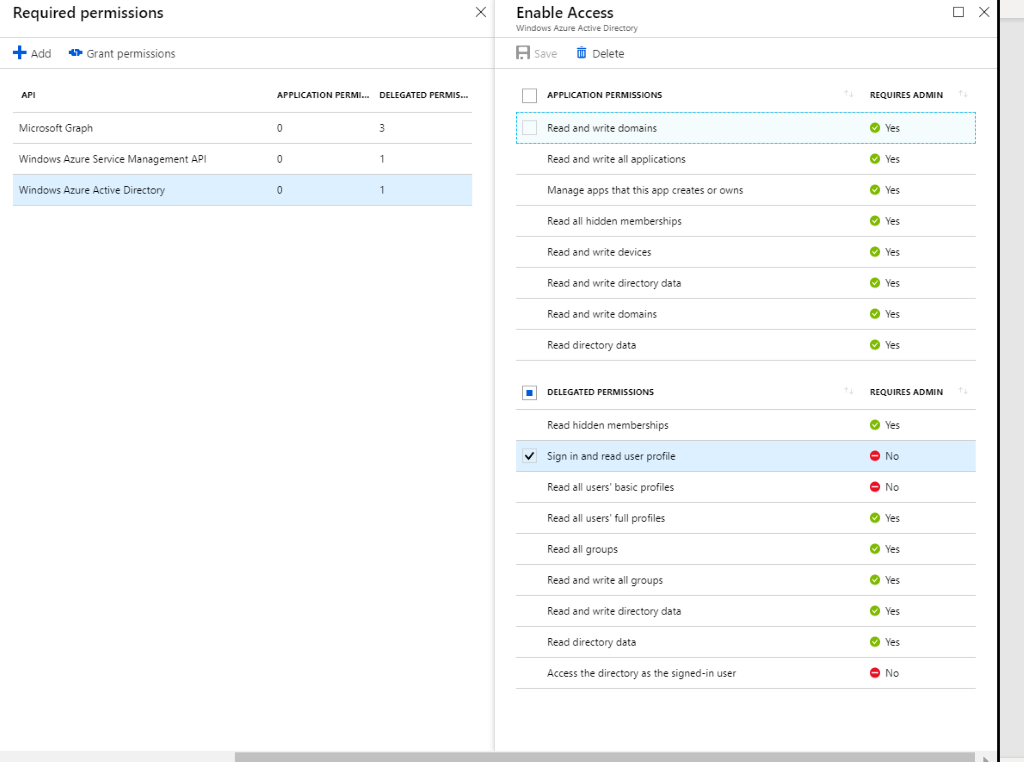Select application Read directory data permission
This screenshot has height=762, width=1024.
(x=746, y=345)
